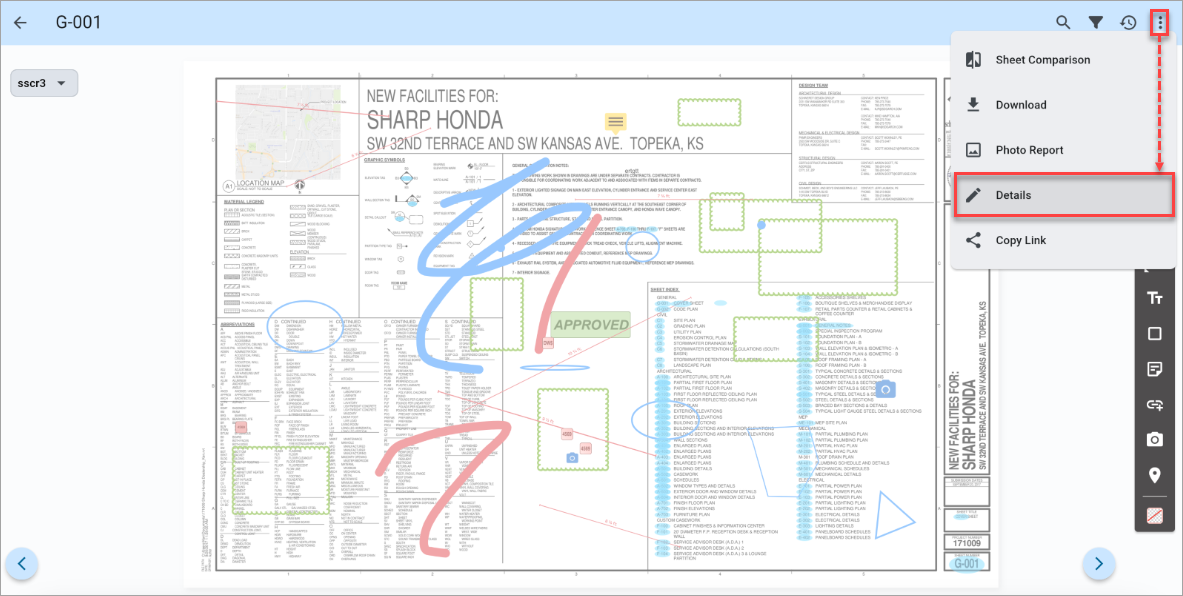Viewport: 1183px width, 596px height.
Task: Click the download arrow icon
Action: click(x=973, y=105)
